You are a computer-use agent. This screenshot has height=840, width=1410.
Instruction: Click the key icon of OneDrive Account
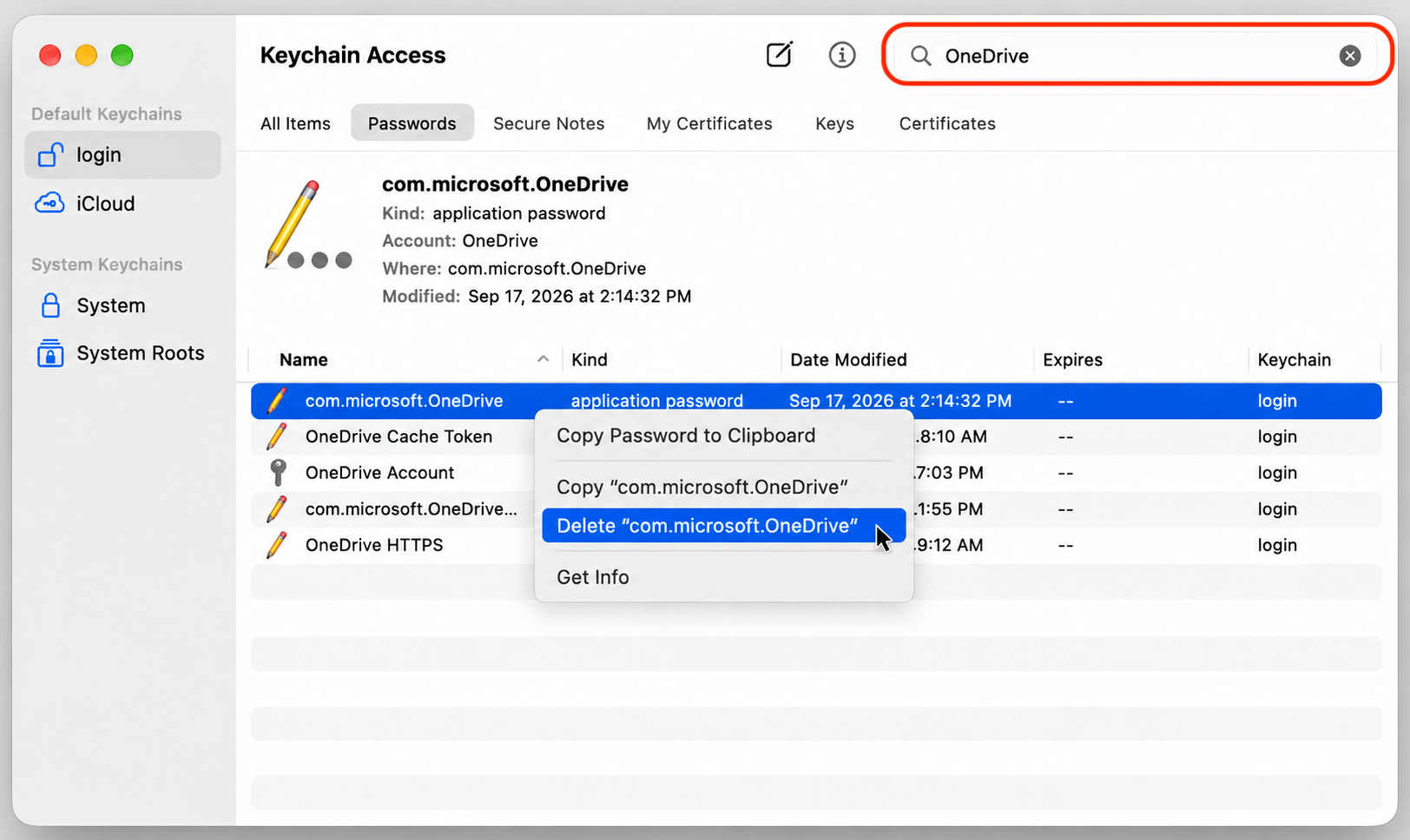(x=278, y=473)
